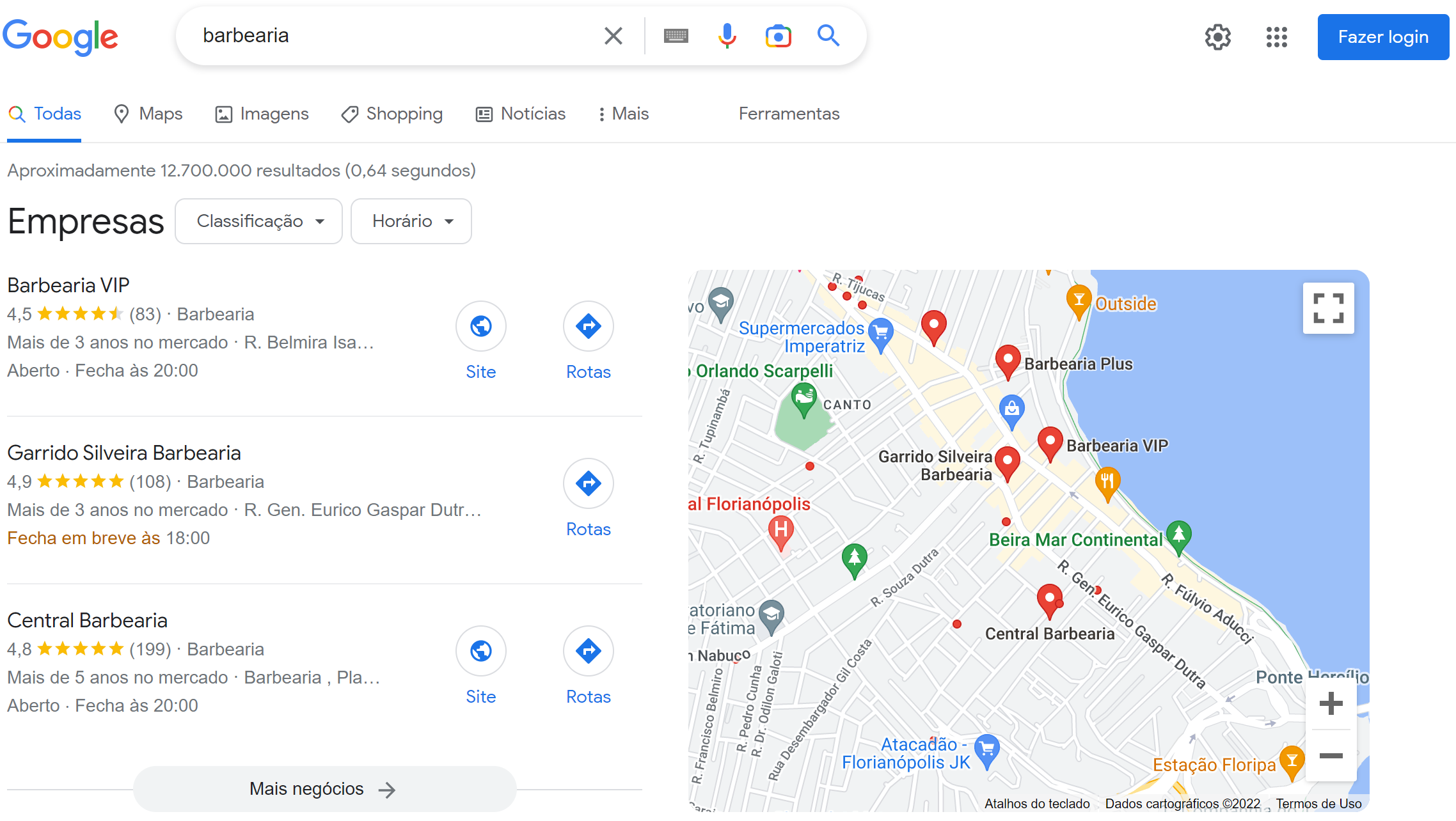Open Ferramentas search tools
Screen dimensions: 1456x821
789,113
